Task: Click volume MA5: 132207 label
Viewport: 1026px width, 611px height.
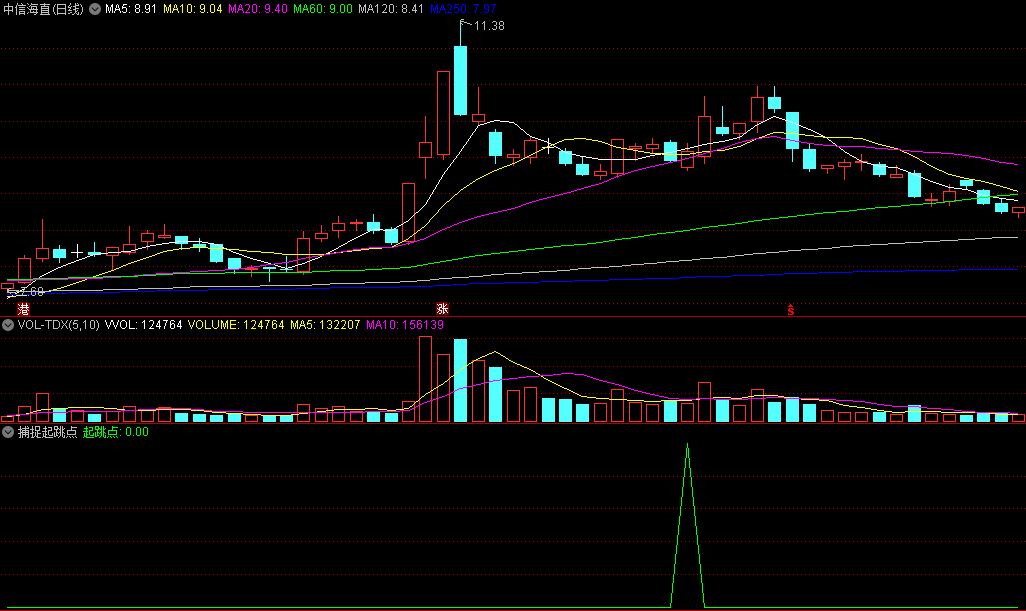Action: [325, 324]
